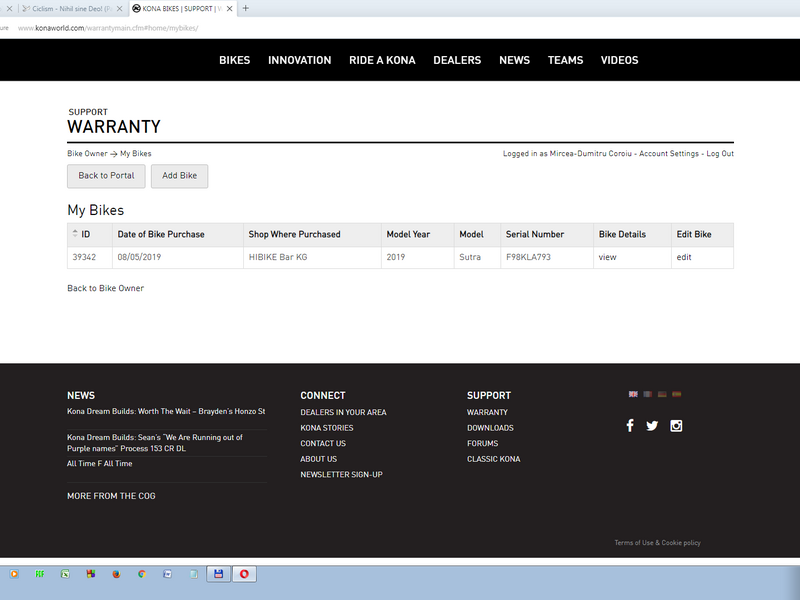800x600 pixels.
Task: Switch site language with the German flag
Action: tap(662, 394)
